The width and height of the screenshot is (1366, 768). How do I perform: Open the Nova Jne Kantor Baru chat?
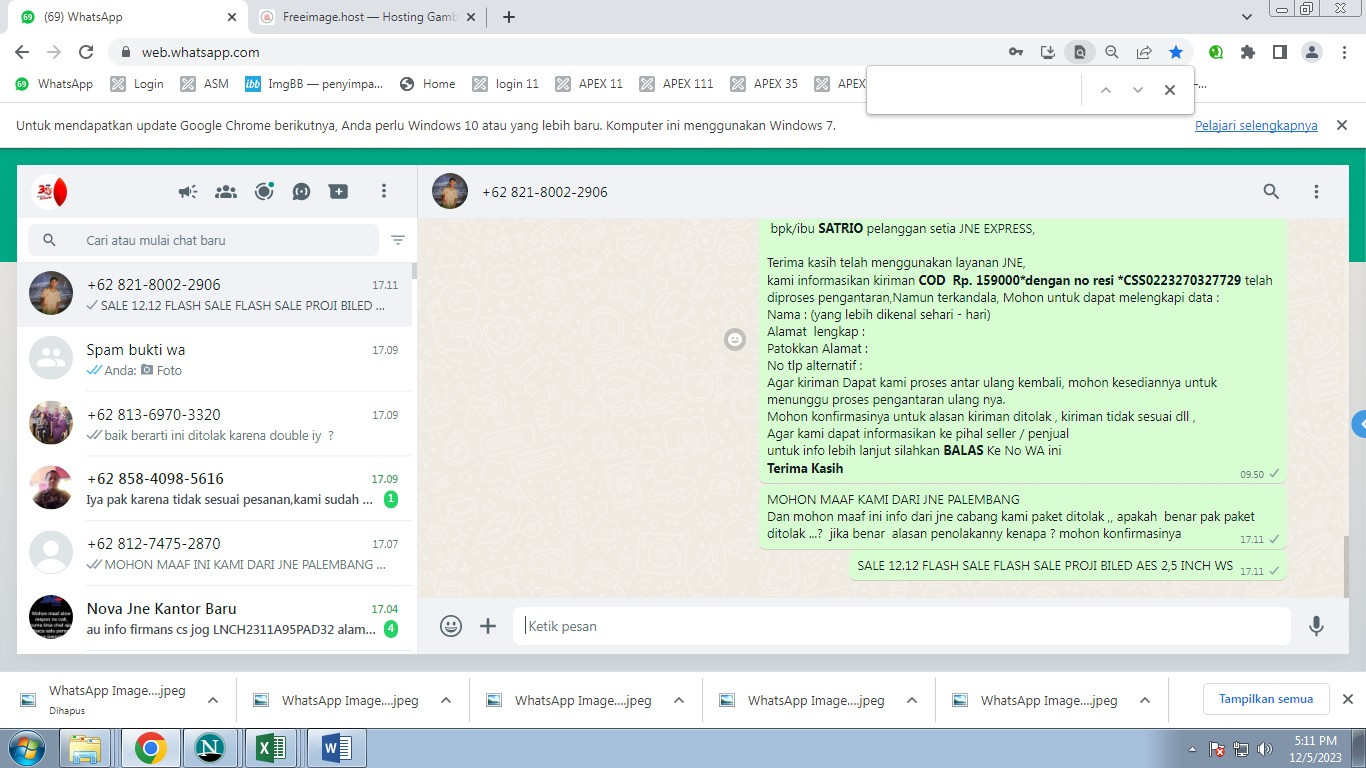pyautogui.click(x=215, y=618)
